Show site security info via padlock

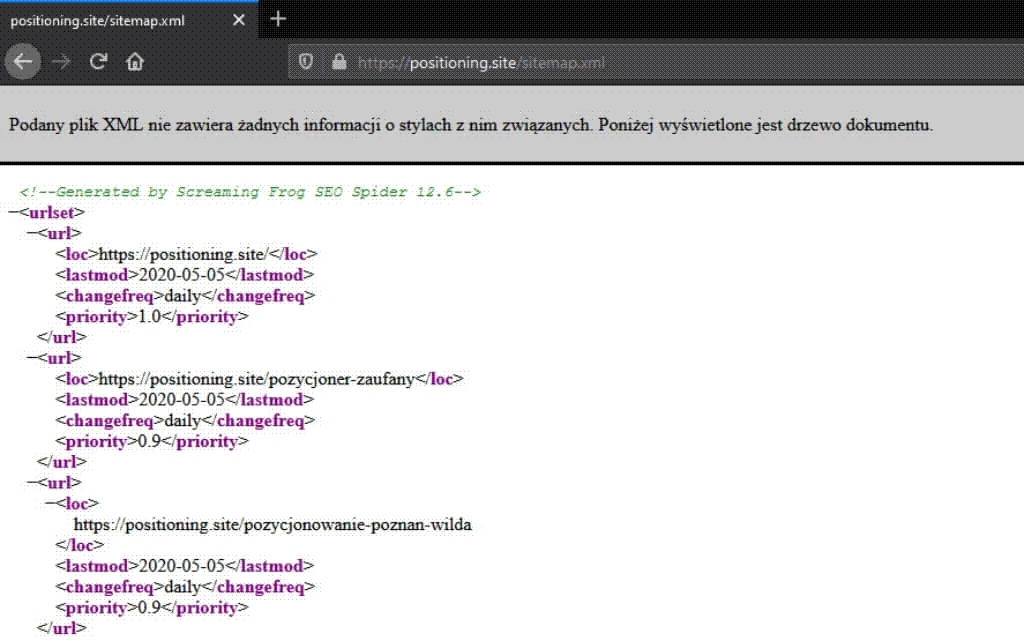pyautogui.click(x=338, y=62)
